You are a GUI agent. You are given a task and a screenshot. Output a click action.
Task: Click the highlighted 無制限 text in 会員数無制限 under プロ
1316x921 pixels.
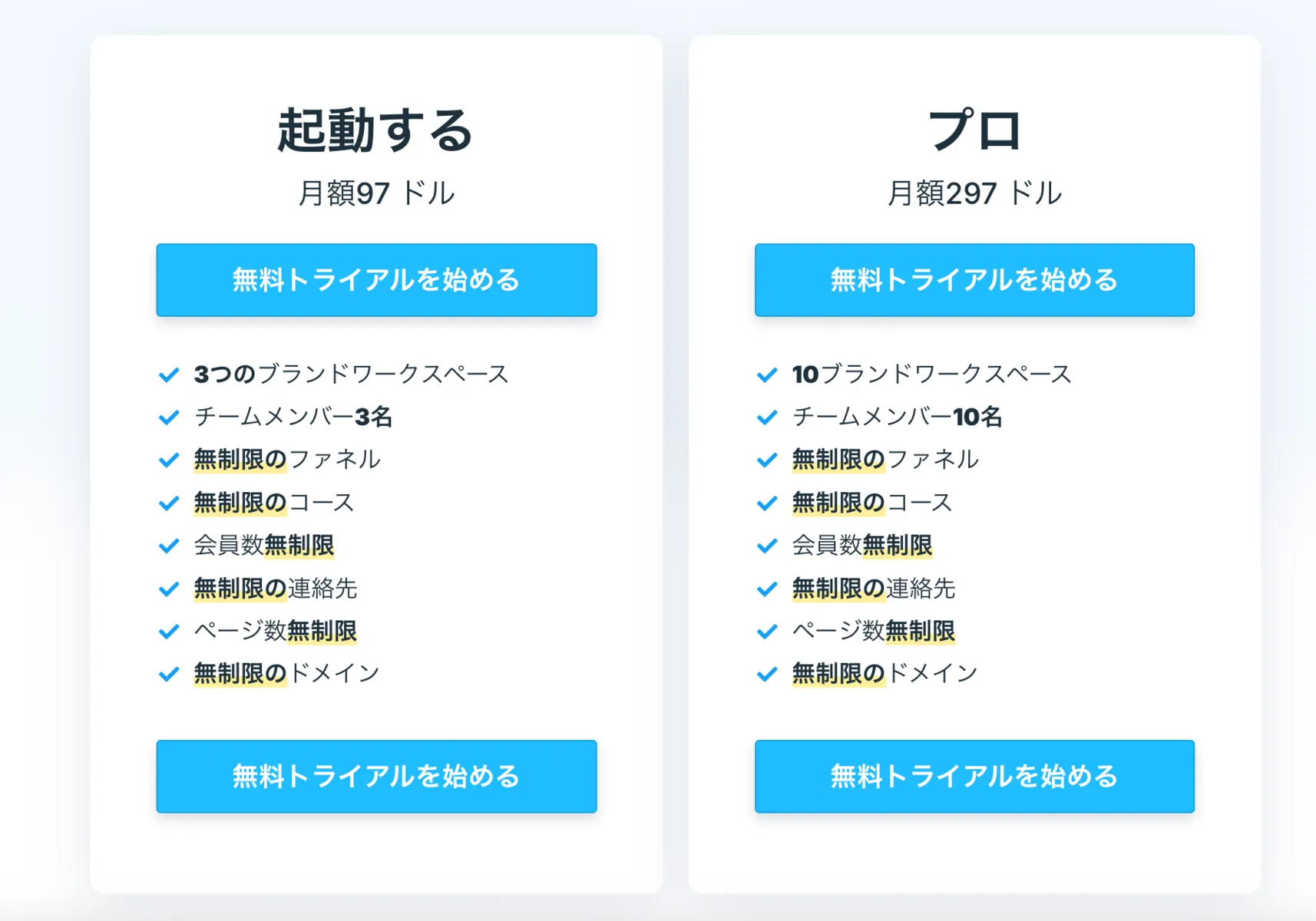click(x=897, y=546)
